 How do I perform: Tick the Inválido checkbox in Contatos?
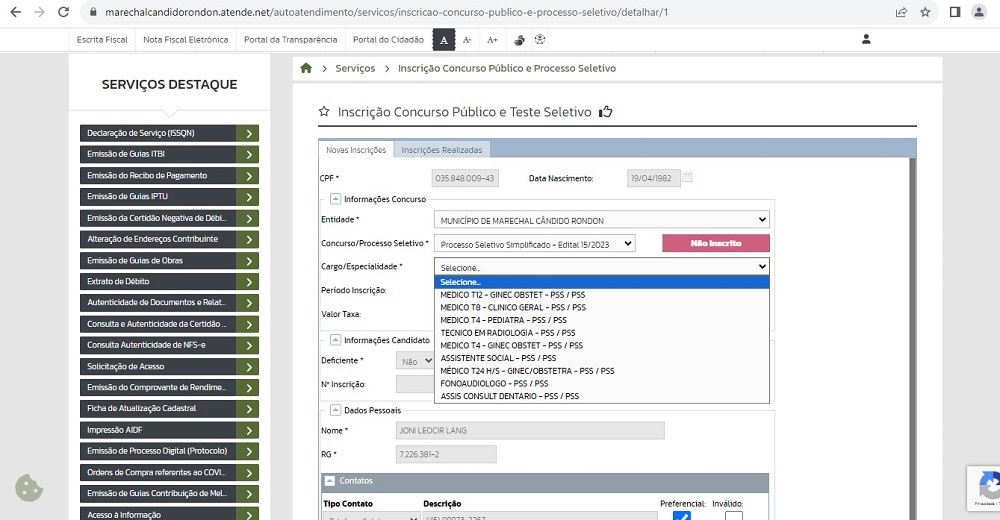[x=733, y=516]
